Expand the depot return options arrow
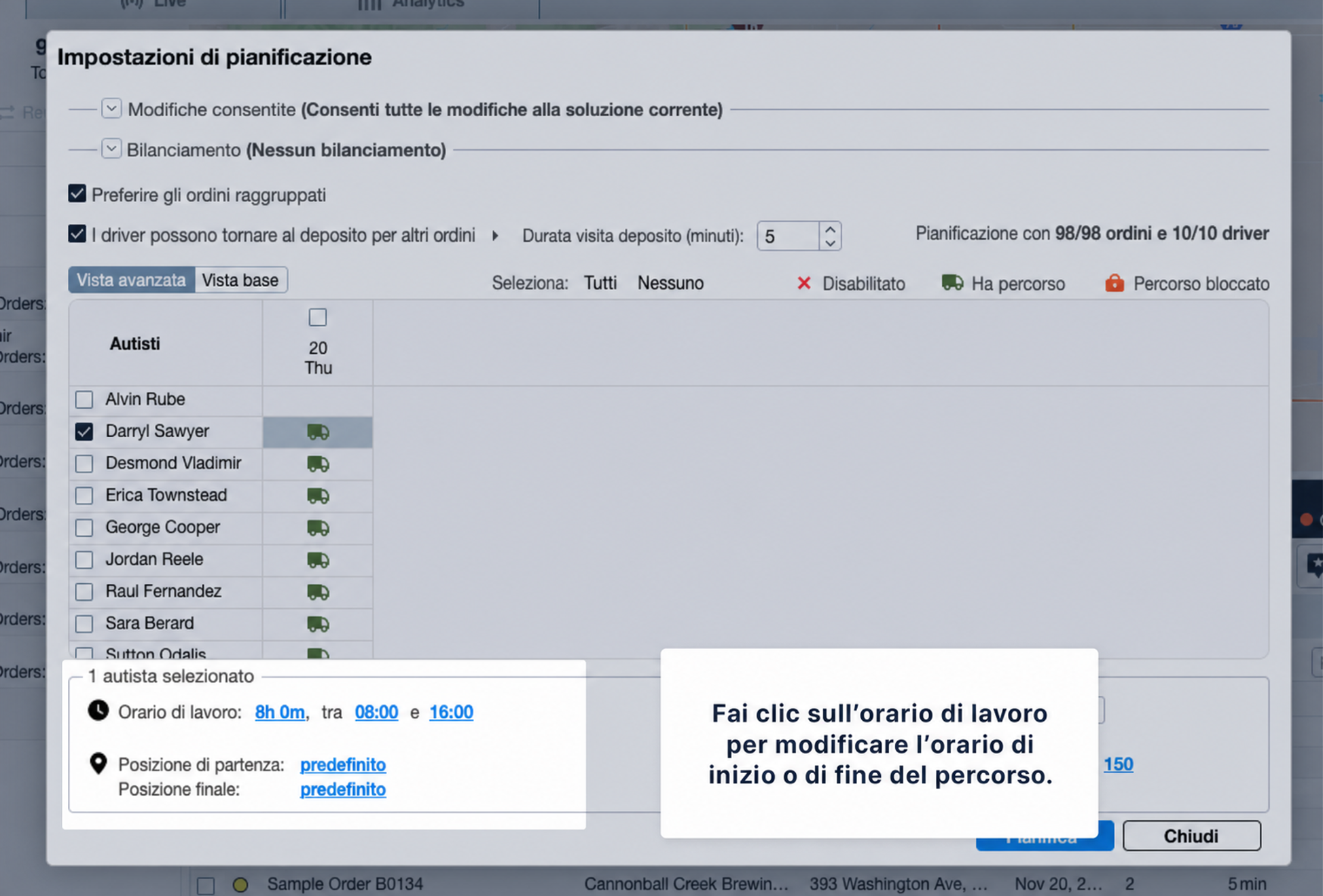This screenshot has width=1323, height=896. coord(495,236)
